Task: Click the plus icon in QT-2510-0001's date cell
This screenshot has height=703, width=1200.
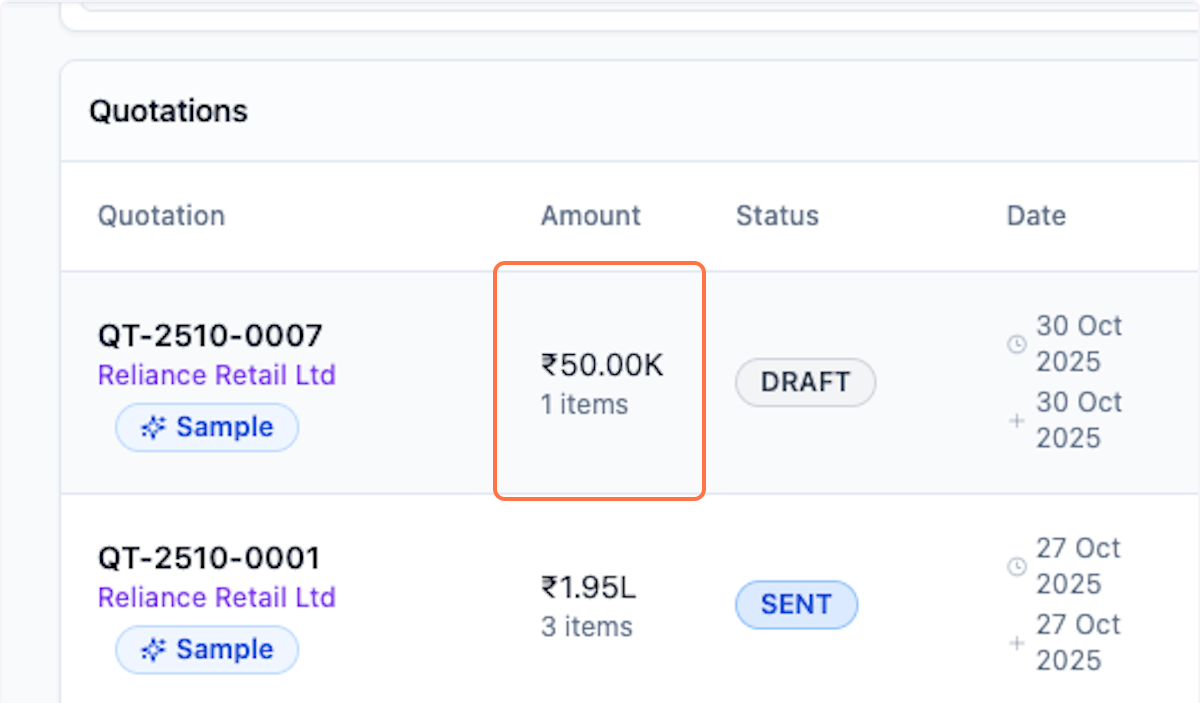Action: (1016, 642)
